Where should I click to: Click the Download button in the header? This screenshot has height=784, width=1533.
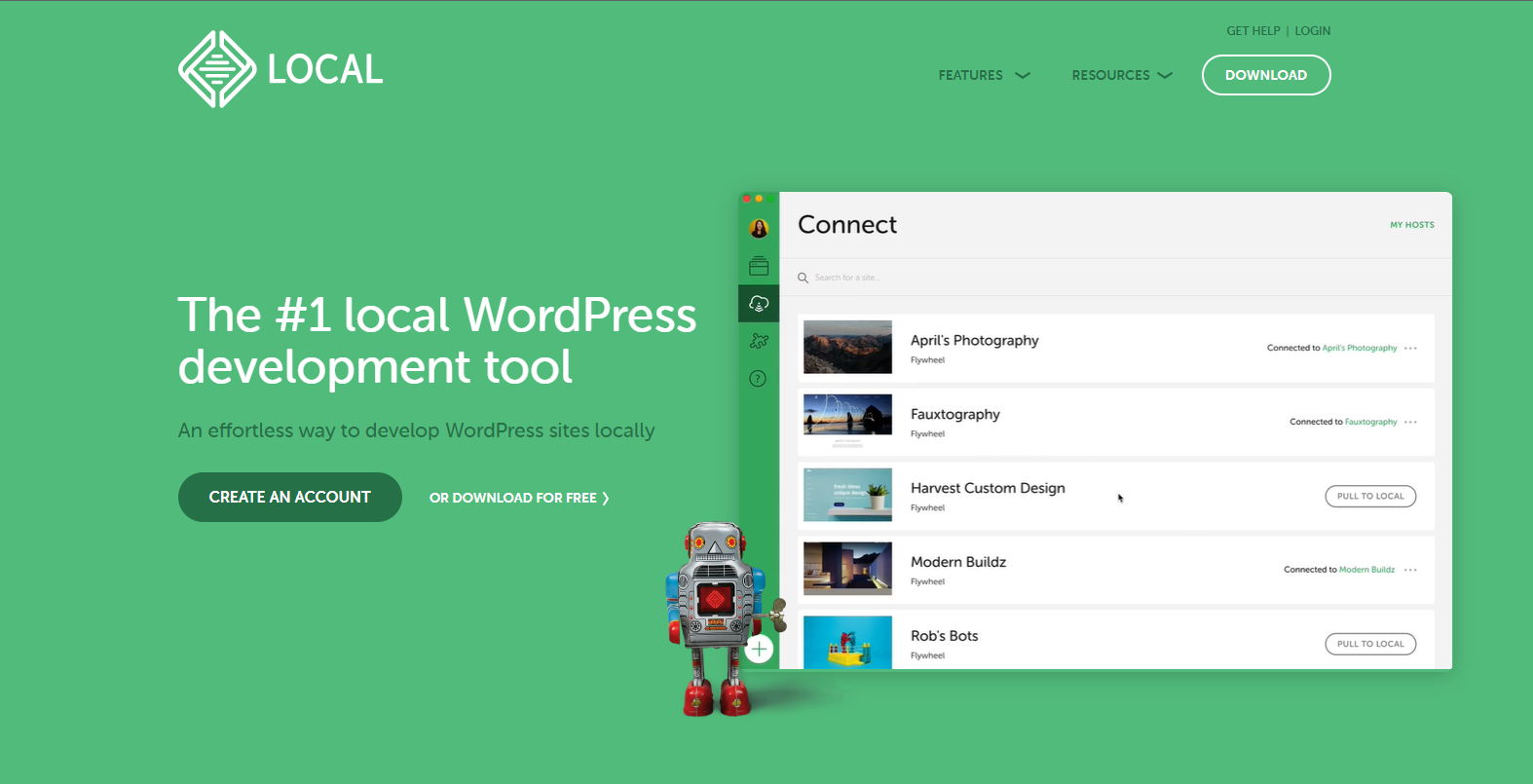(1266, 75)
